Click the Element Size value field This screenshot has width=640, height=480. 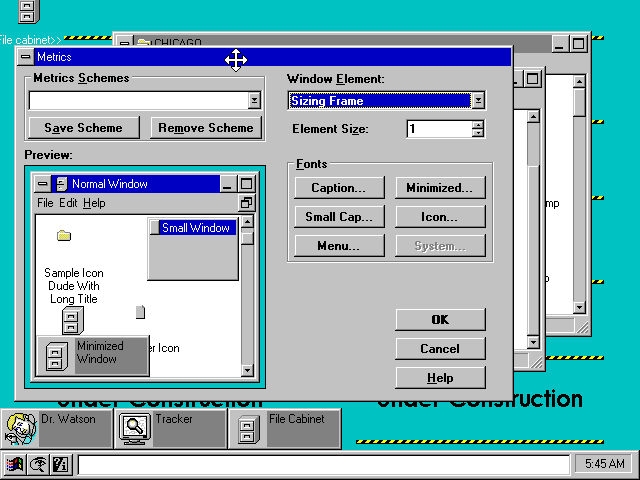point(440,129)
